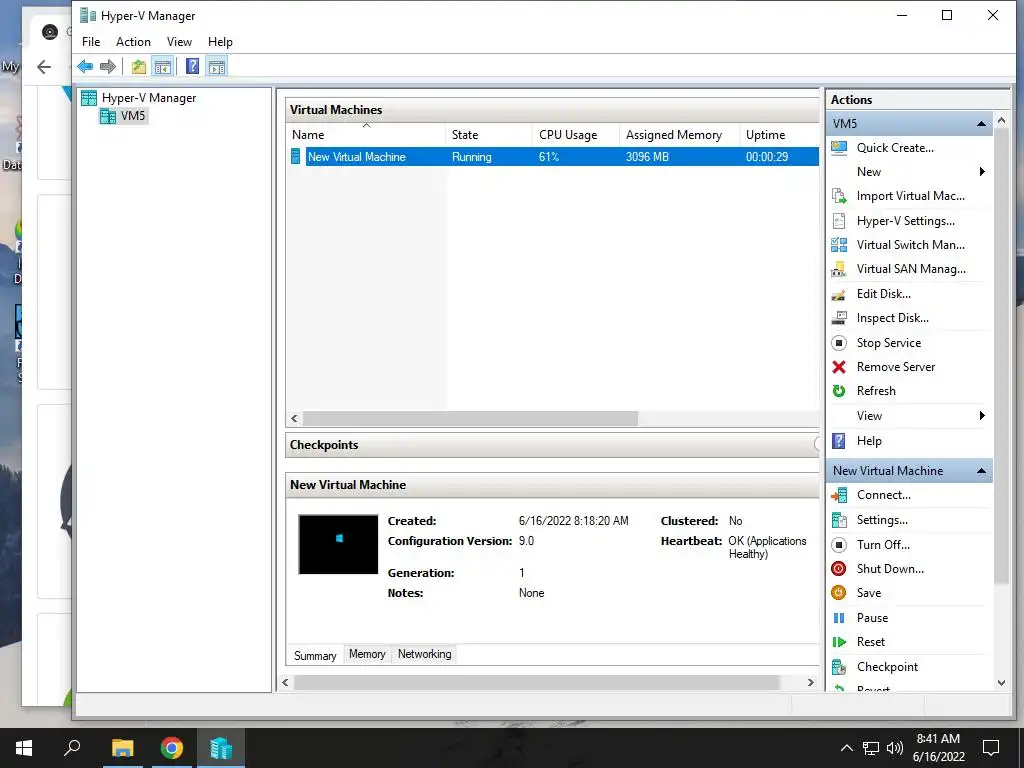The width and height of the screenshot is (1024, 768).
Task: Open File Explorer from taskbar
Action: point(122,748)
